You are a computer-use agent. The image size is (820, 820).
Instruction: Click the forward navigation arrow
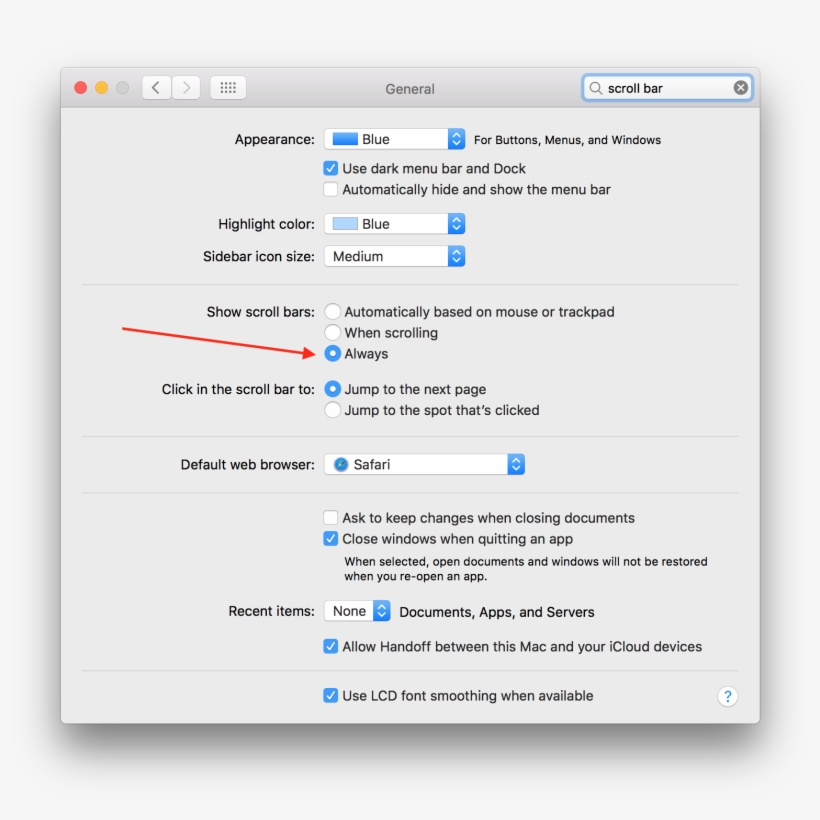pos(186,87)
